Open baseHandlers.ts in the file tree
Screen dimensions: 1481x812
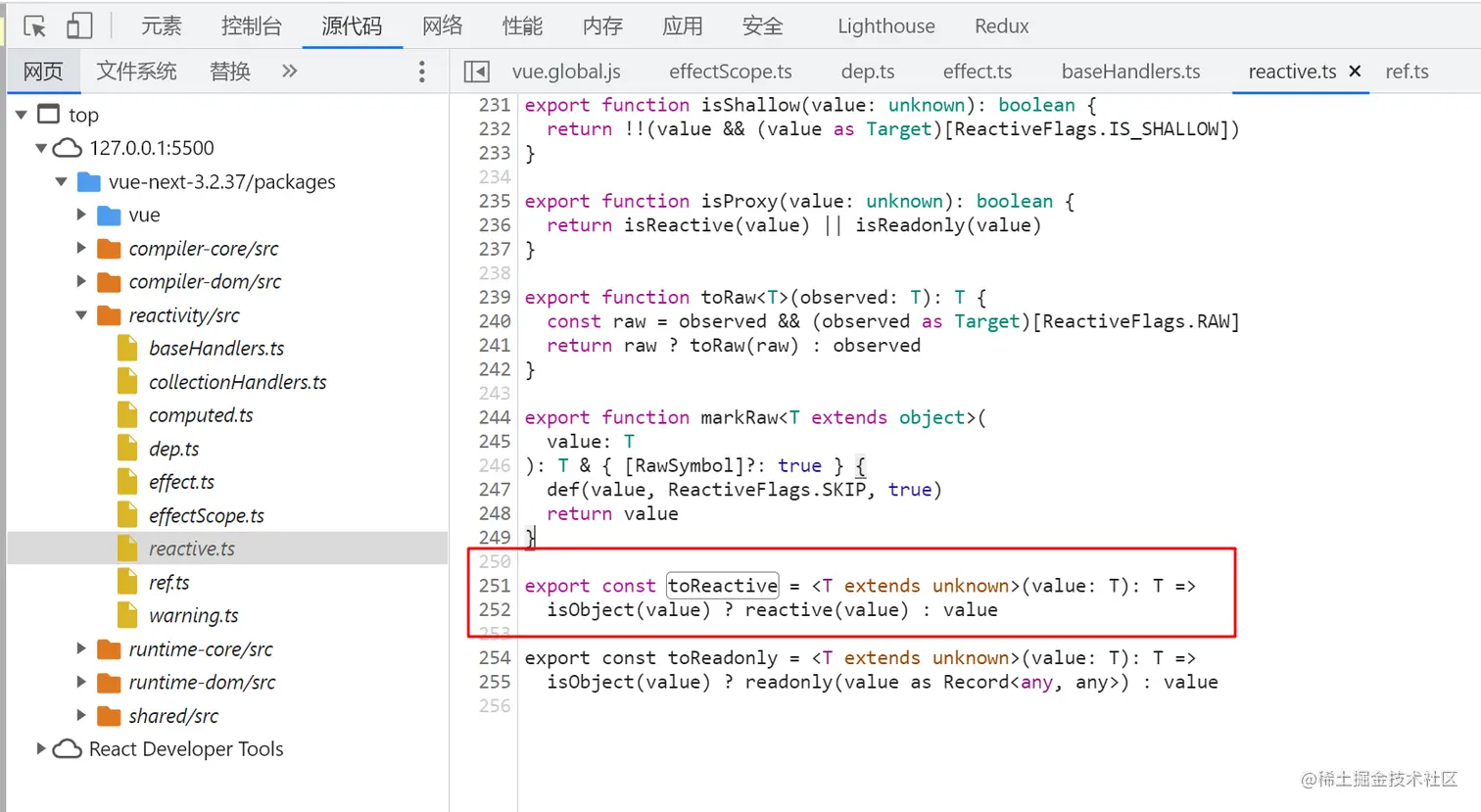pyautogui.click(x=215, y=349)
